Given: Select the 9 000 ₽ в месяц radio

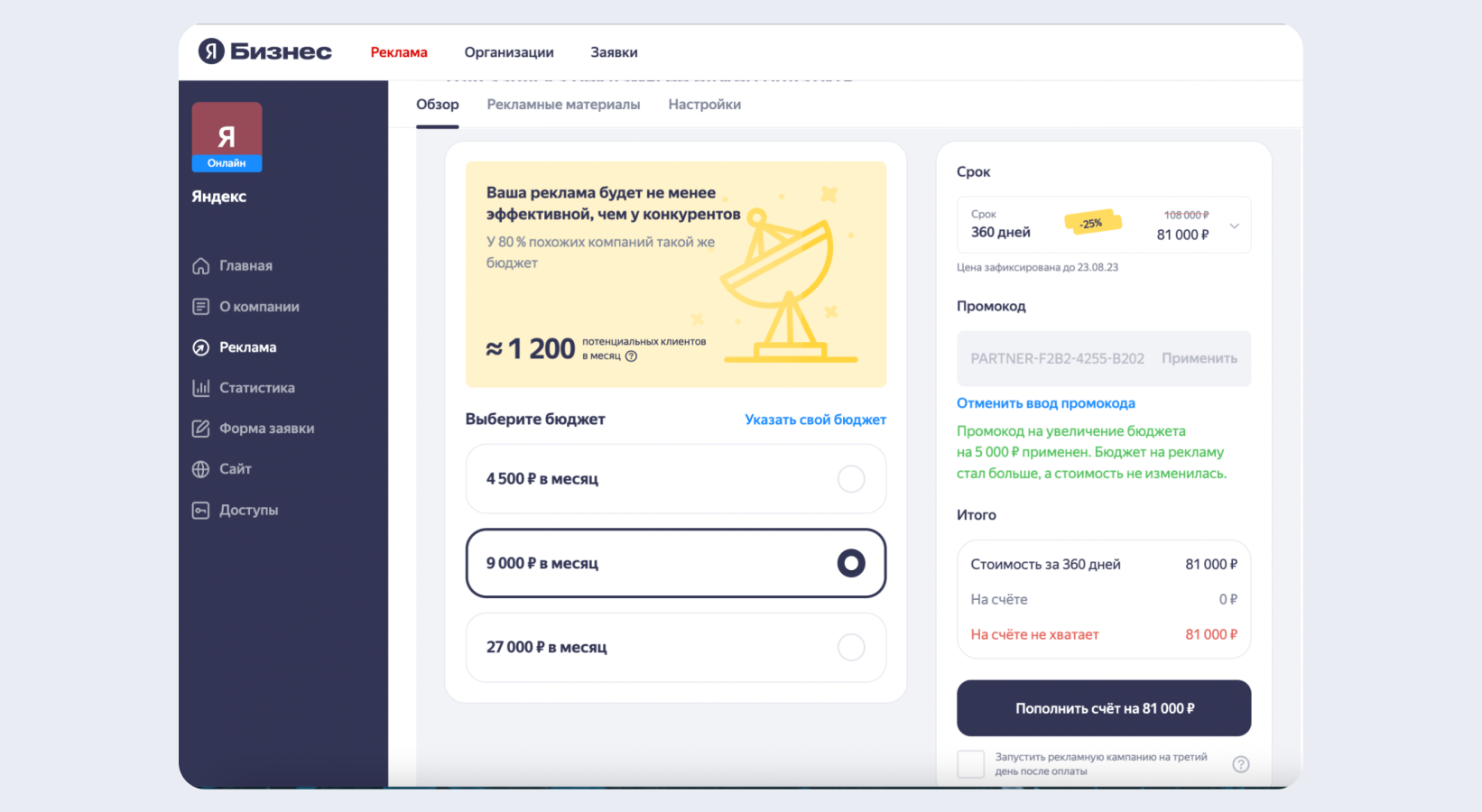Looking at the screenshot, I should [850, 563].
